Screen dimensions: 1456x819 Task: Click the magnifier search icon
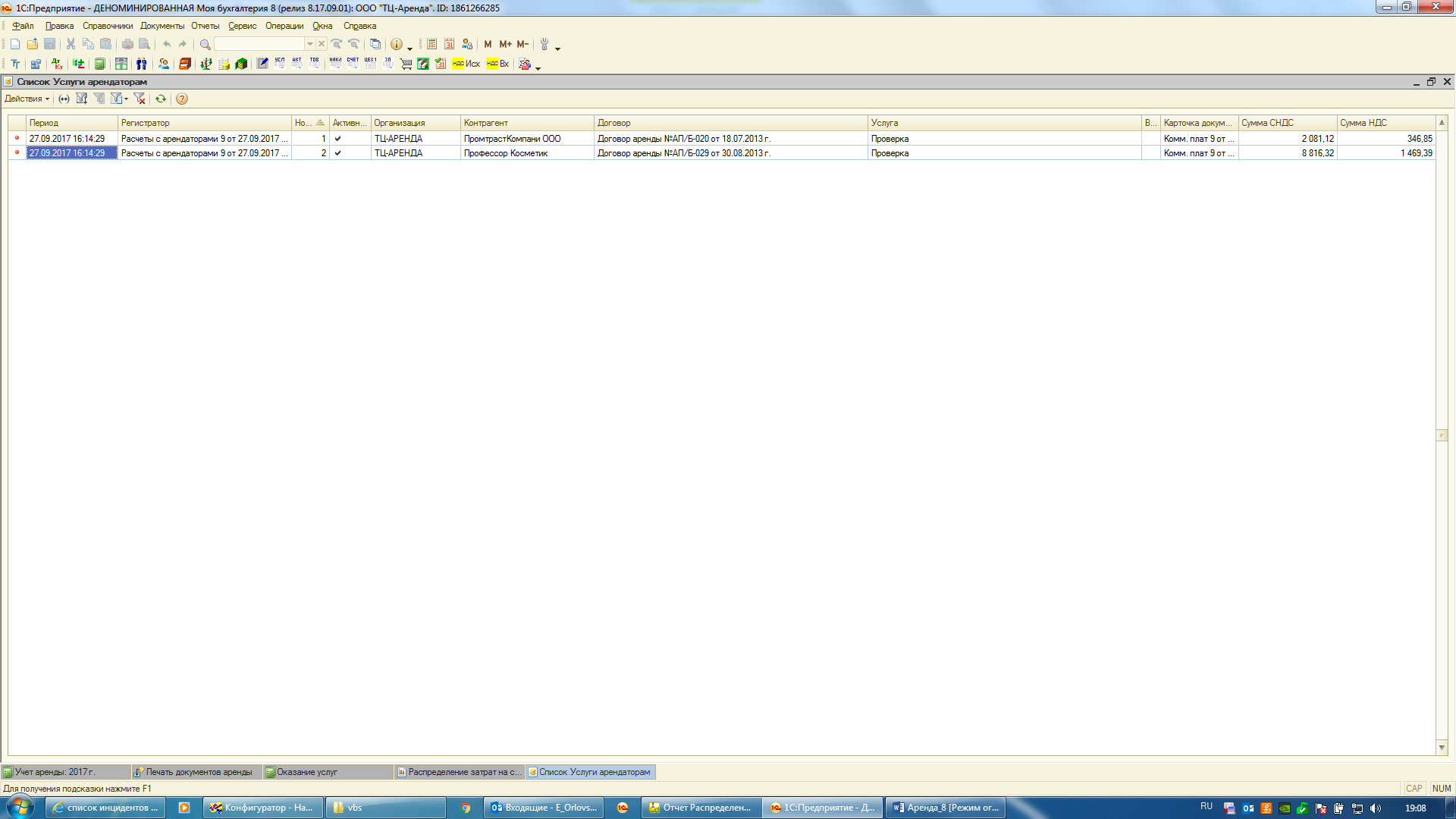coord(205,45)
